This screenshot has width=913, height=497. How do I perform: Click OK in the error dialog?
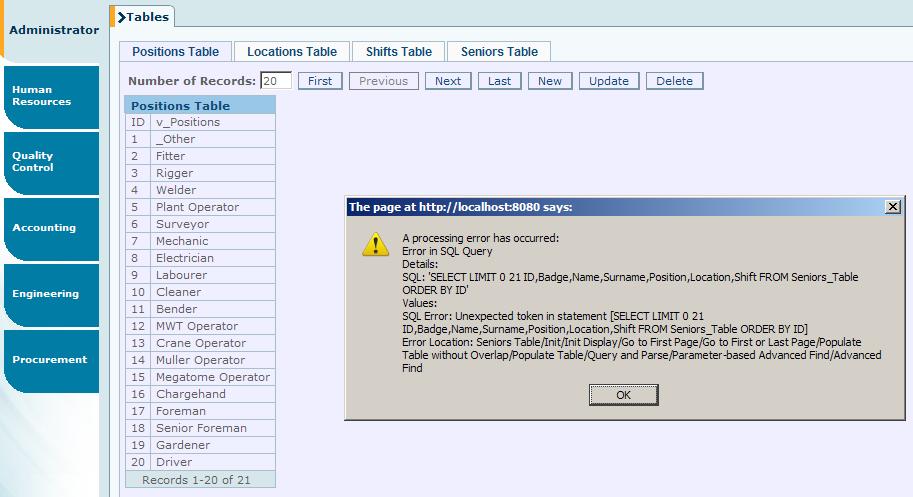(x=623, y=395)
